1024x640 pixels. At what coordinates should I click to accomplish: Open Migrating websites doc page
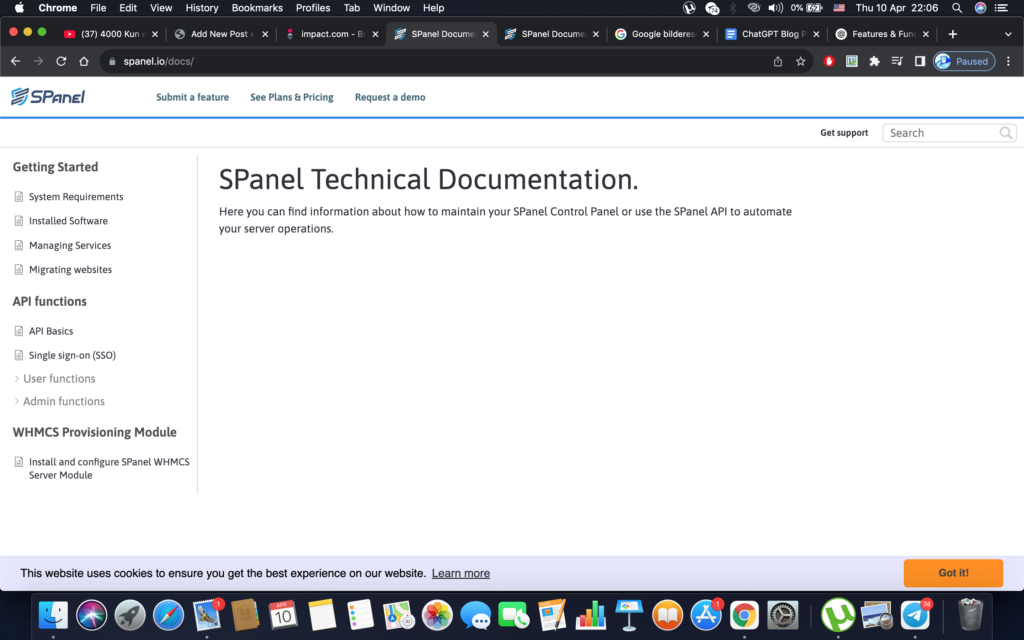coord(70,270)
